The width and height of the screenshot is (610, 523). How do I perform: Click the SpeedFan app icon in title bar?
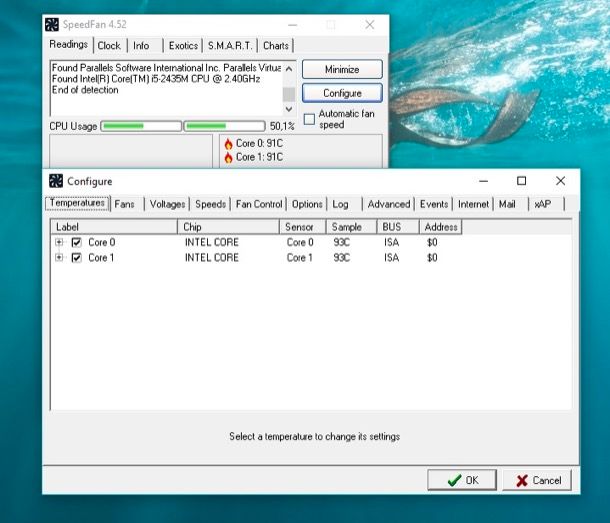point(52,25)
